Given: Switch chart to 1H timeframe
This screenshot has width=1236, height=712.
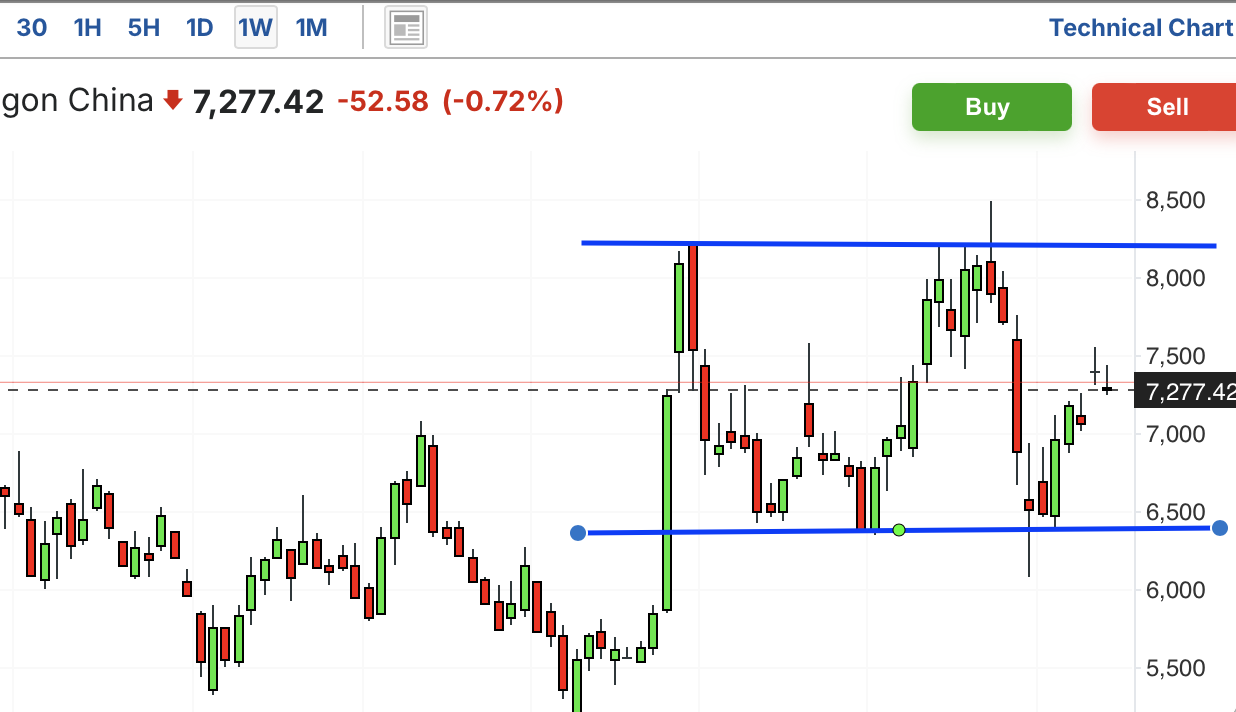Looking at the screenshot, I should coord(88,28).
